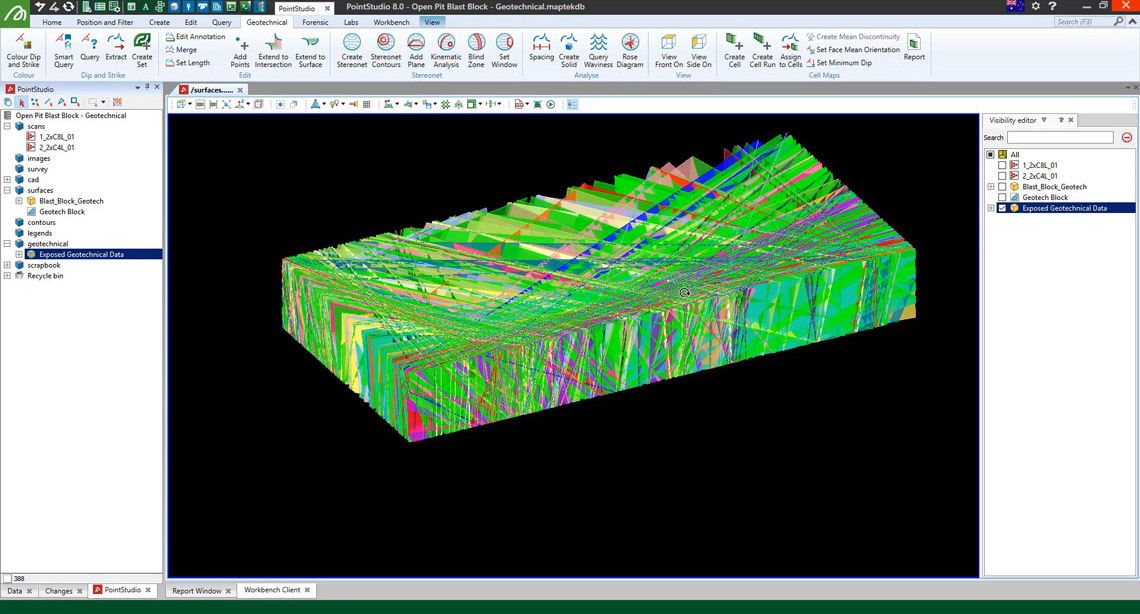Focus the Visibility editor Search field
The width and height of the screenshot is (1140, 614).
(1060, 137)
